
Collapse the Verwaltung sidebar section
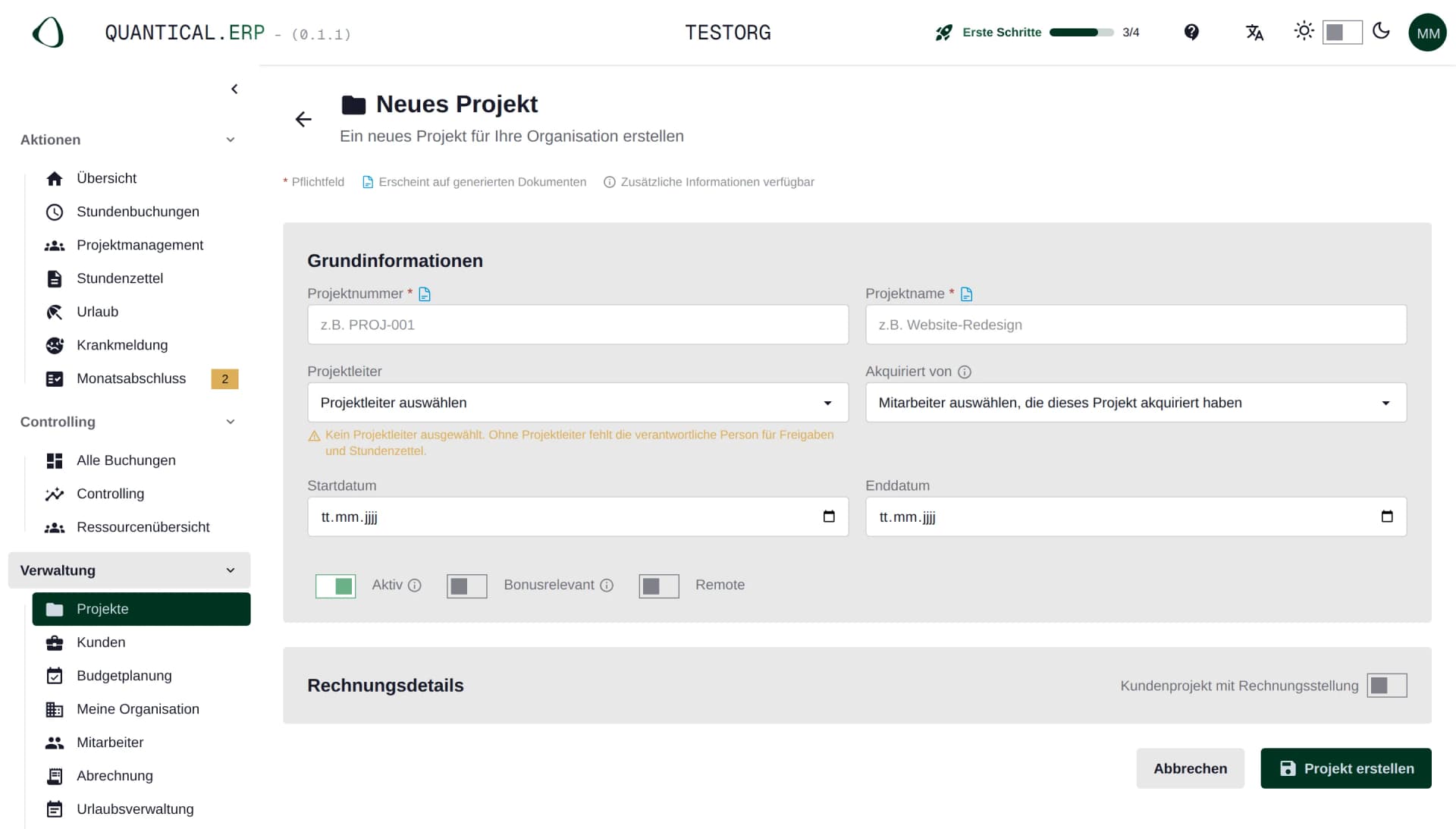tap(129, 570)
